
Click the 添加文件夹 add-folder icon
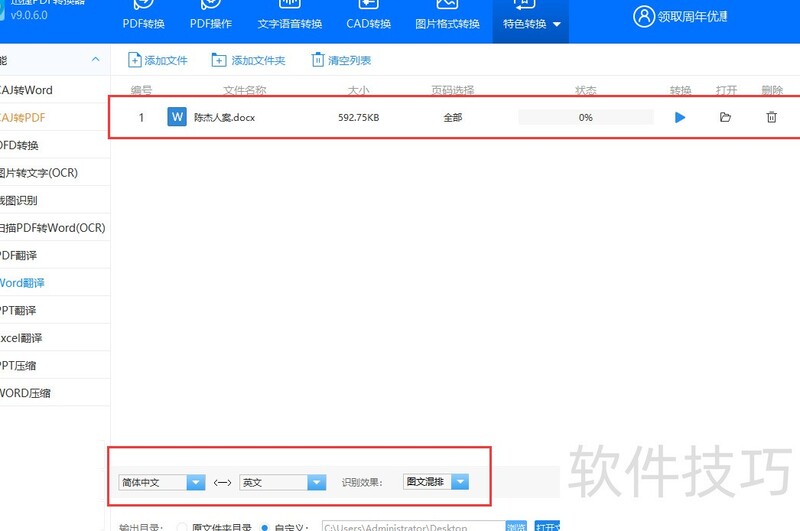click(218, 60)
